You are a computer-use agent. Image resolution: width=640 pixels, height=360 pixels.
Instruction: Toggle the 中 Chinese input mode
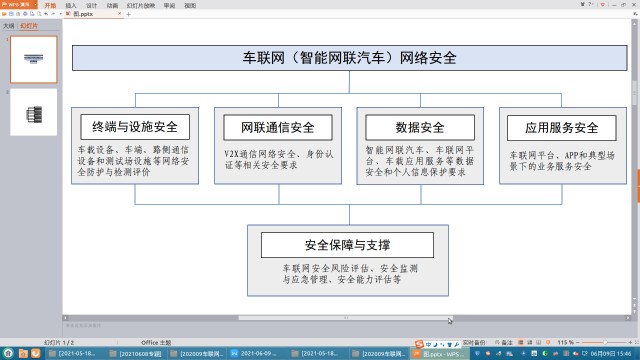point(428,345)
